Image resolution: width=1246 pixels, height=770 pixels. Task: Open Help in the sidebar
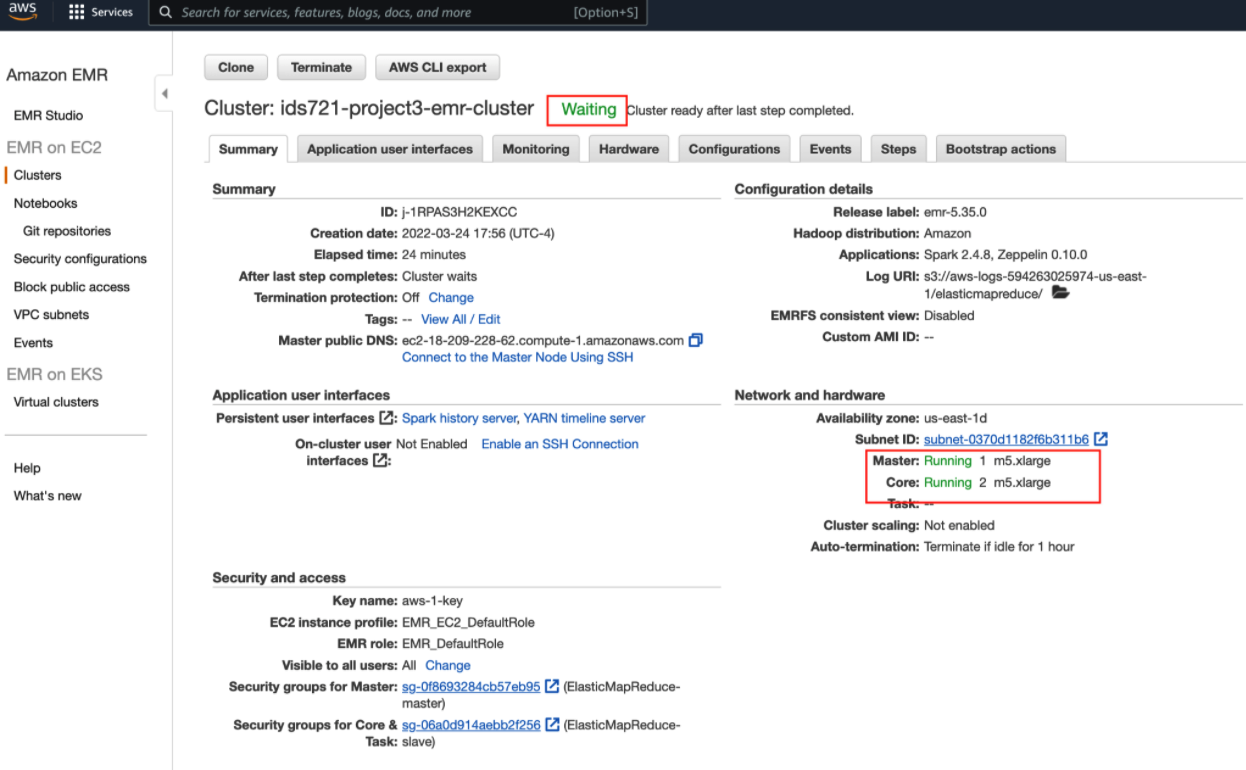(x=27, y=468)
